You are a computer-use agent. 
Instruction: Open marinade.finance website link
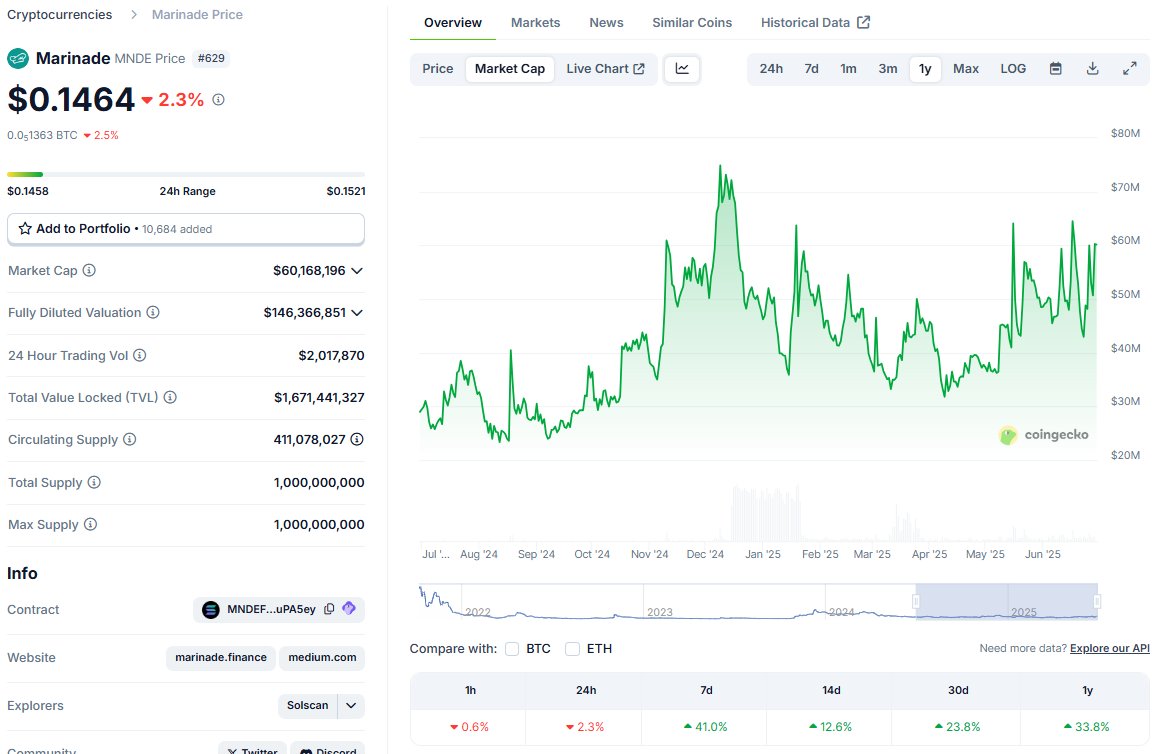221,657
